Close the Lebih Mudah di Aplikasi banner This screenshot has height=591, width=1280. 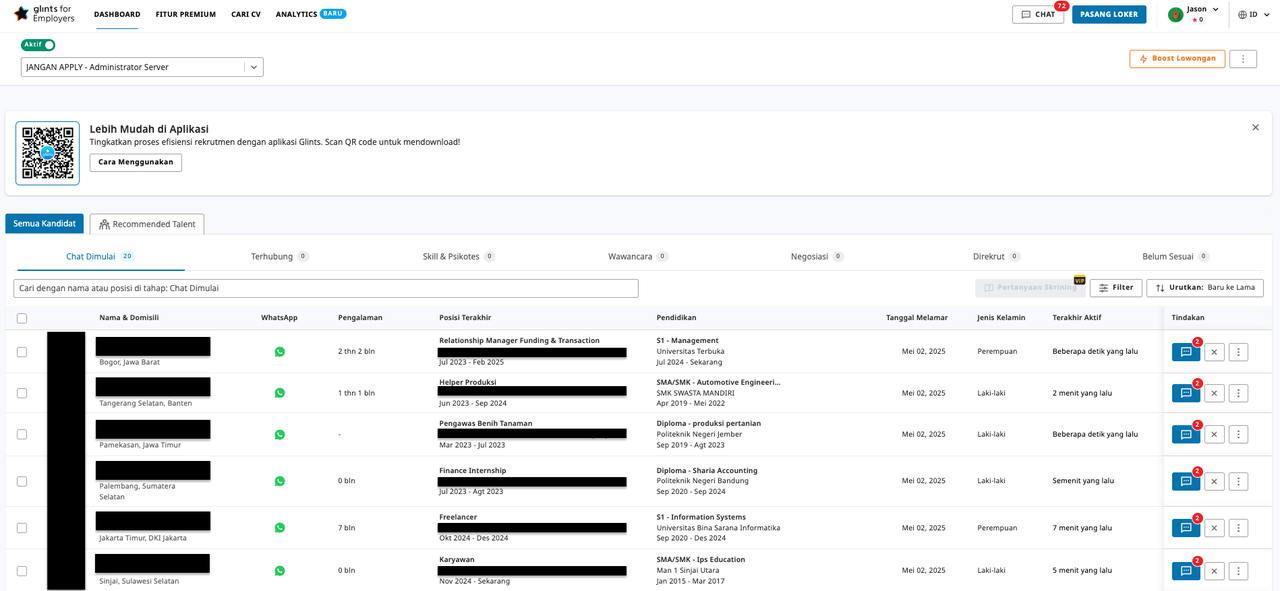pos(1255,128)
